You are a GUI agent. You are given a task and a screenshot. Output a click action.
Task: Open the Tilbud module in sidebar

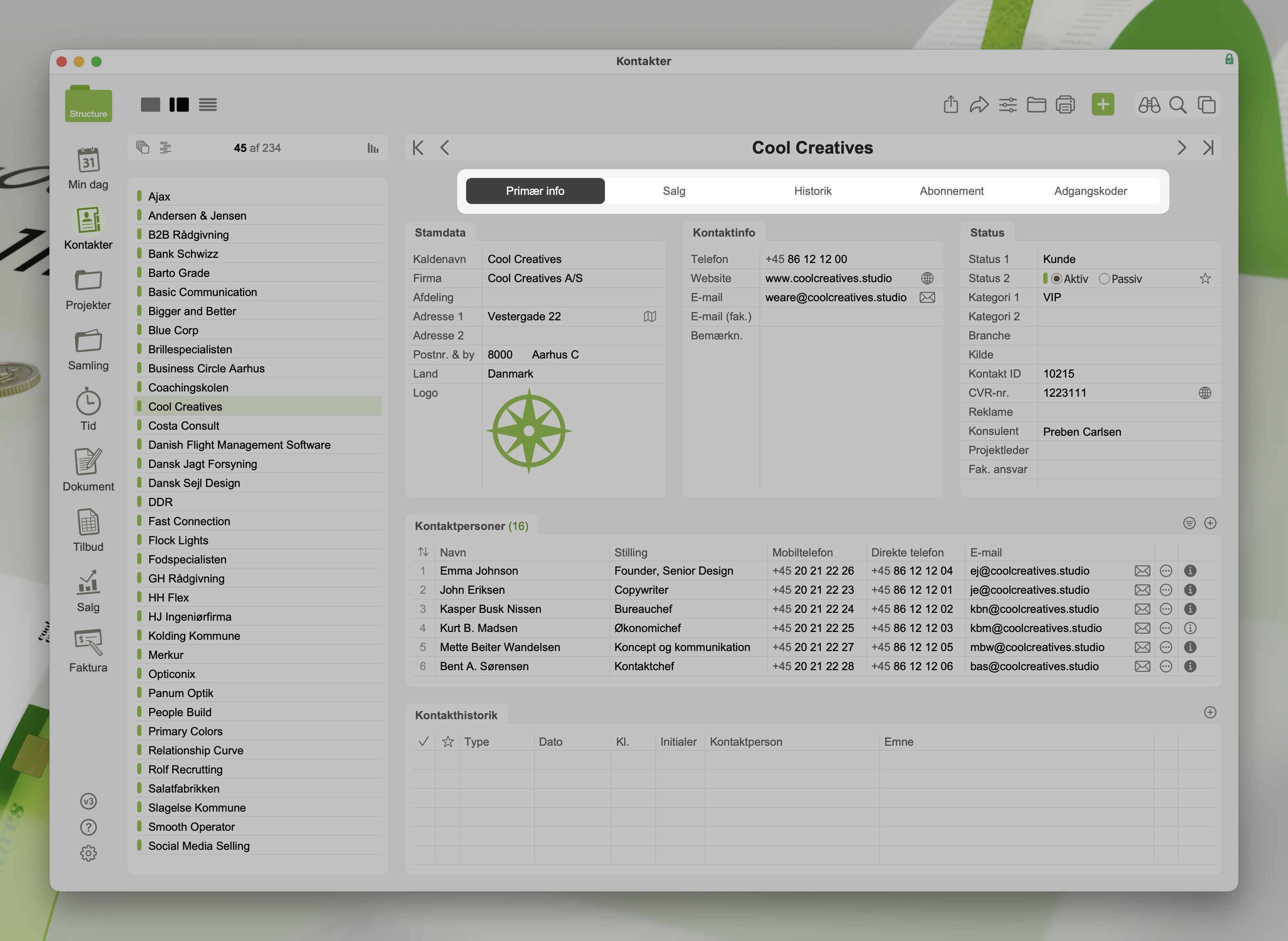click(x=88, y=530)
